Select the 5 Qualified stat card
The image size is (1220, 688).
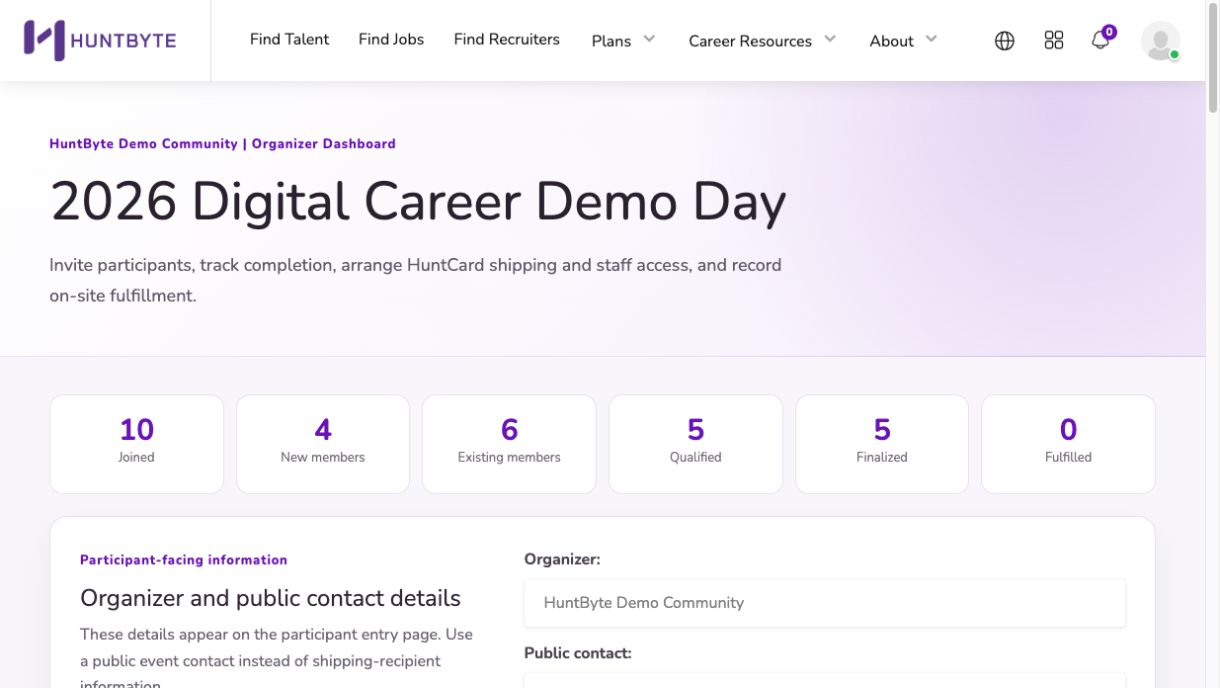696,444
